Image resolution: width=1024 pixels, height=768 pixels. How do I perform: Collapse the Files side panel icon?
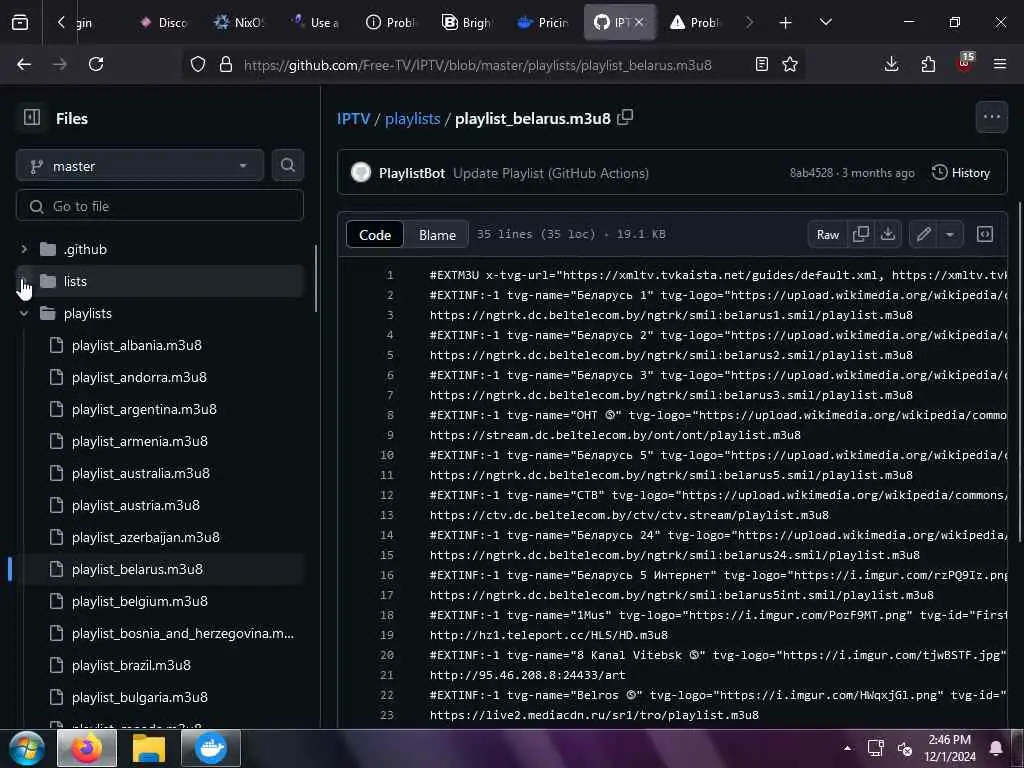pos(31,118)
